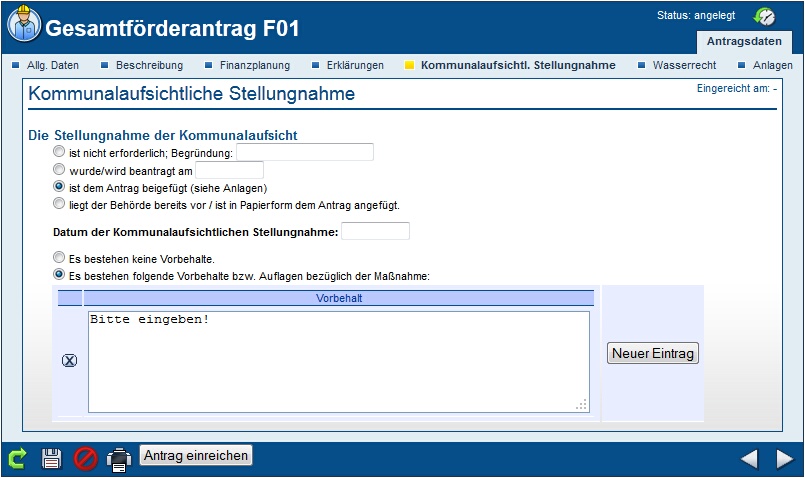The image size is (805, 478).
Task: Click the status clock icon in header
Action: click(x=764, y=16)
